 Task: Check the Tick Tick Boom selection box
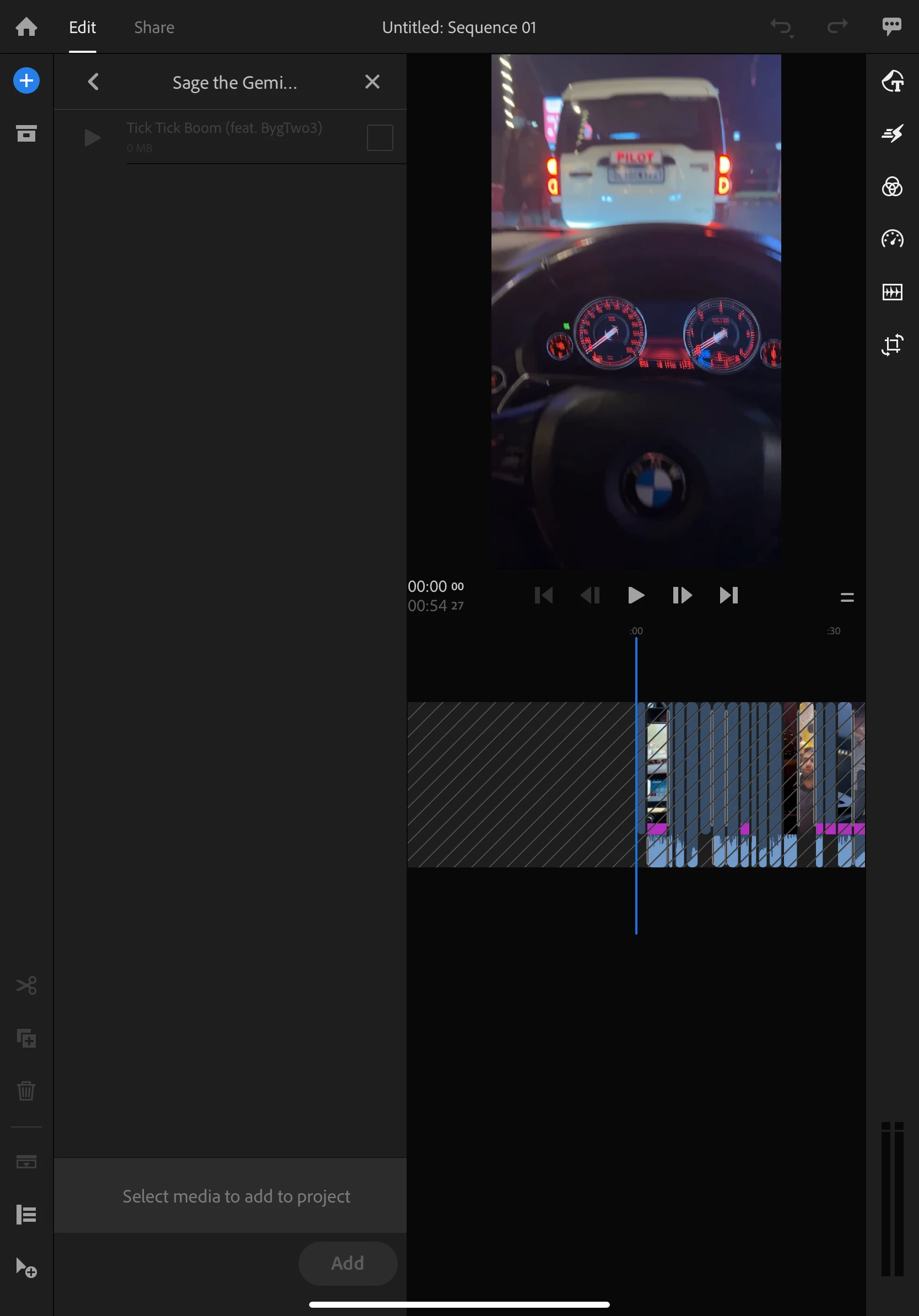(380, 138)
